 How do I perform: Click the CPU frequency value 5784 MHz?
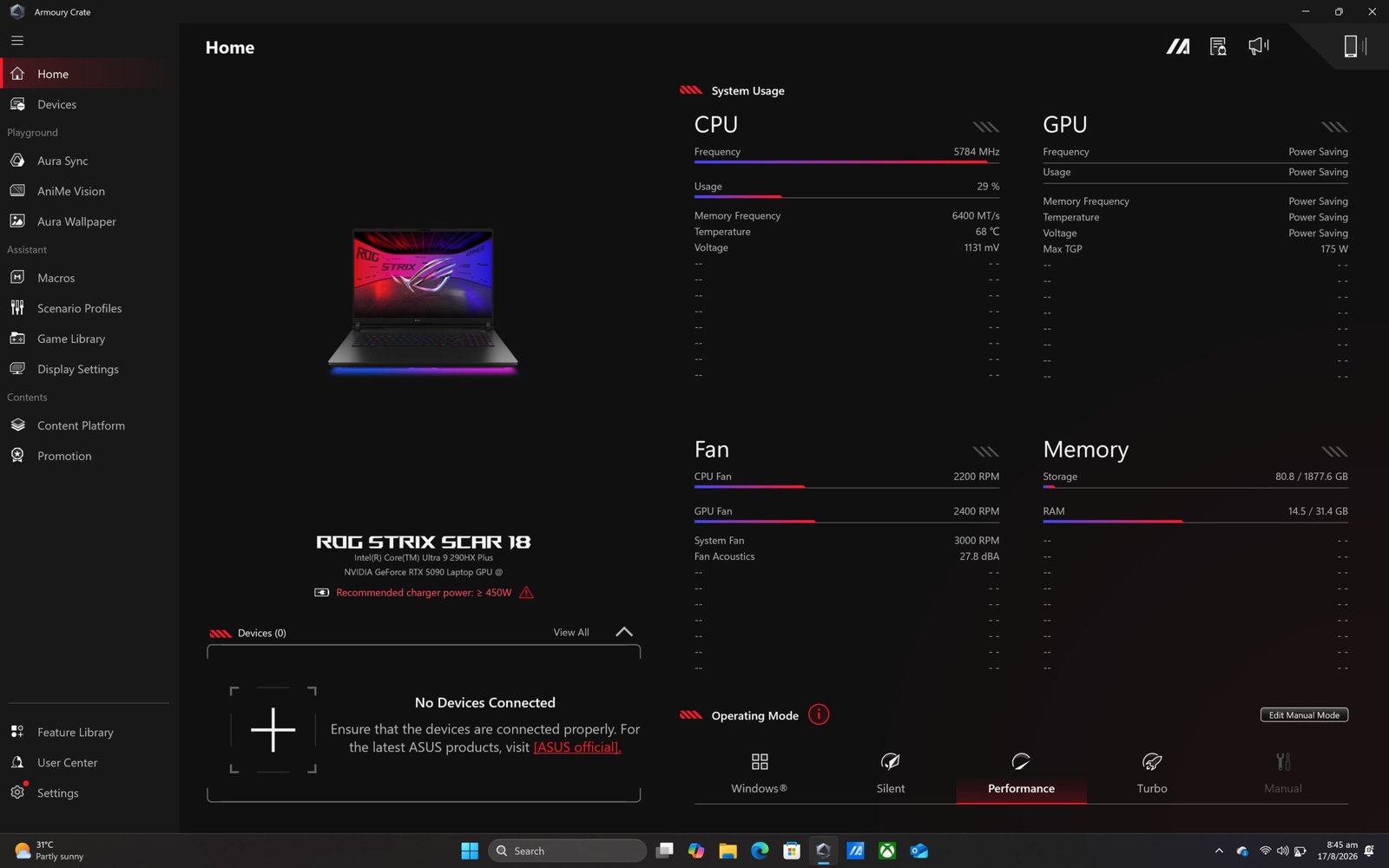(977, 152)
